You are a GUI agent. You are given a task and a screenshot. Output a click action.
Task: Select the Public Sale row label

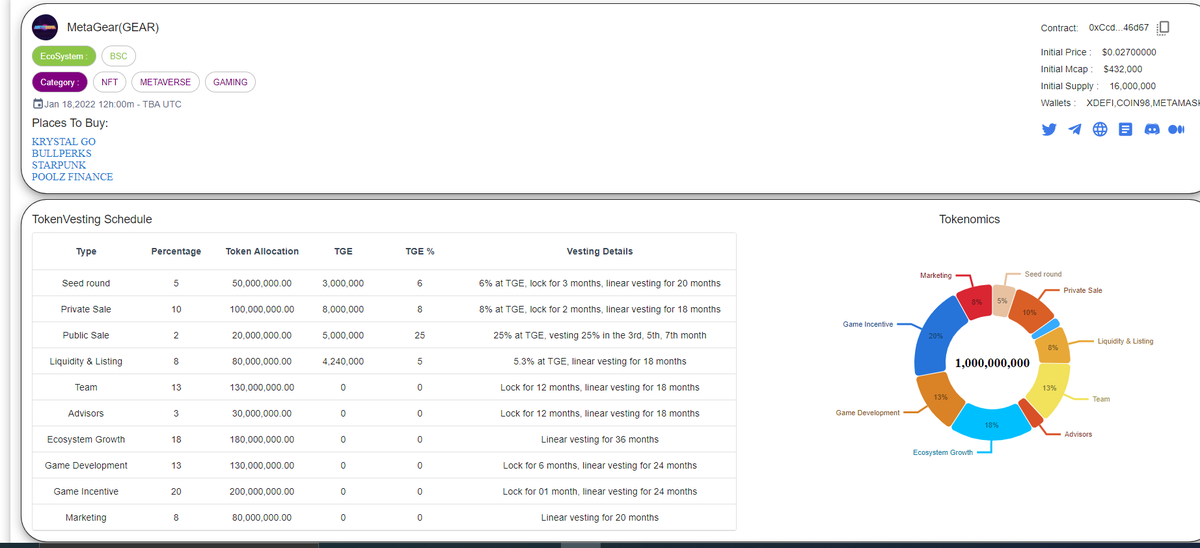(86, 335)
